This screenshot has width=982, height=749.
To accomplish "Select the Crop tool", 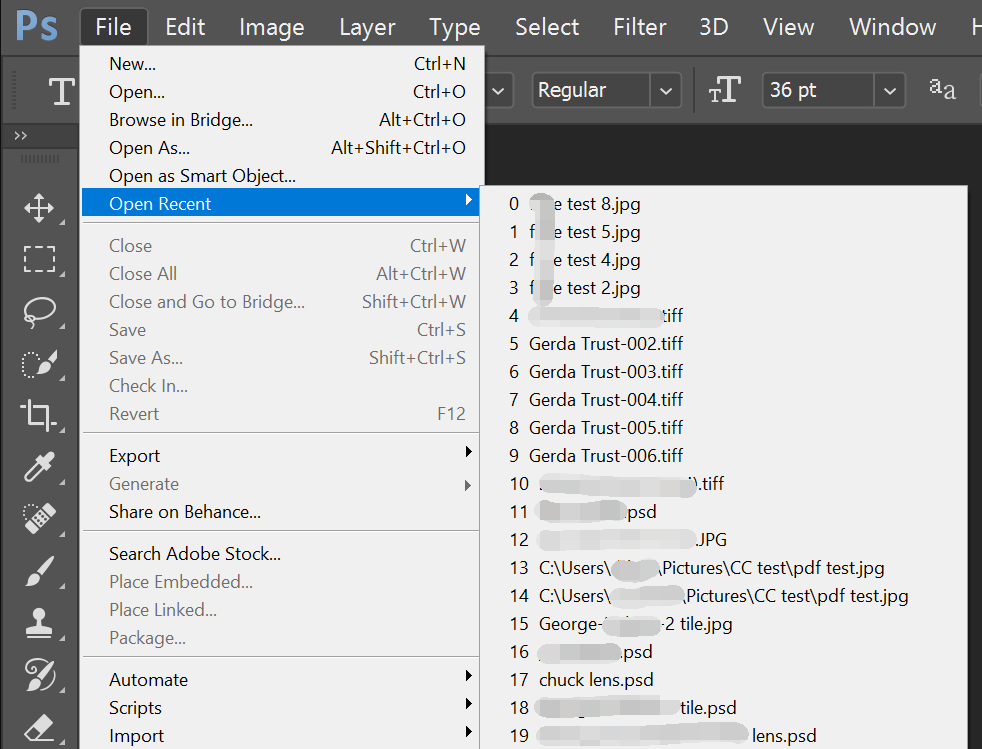I will [39, 415].
